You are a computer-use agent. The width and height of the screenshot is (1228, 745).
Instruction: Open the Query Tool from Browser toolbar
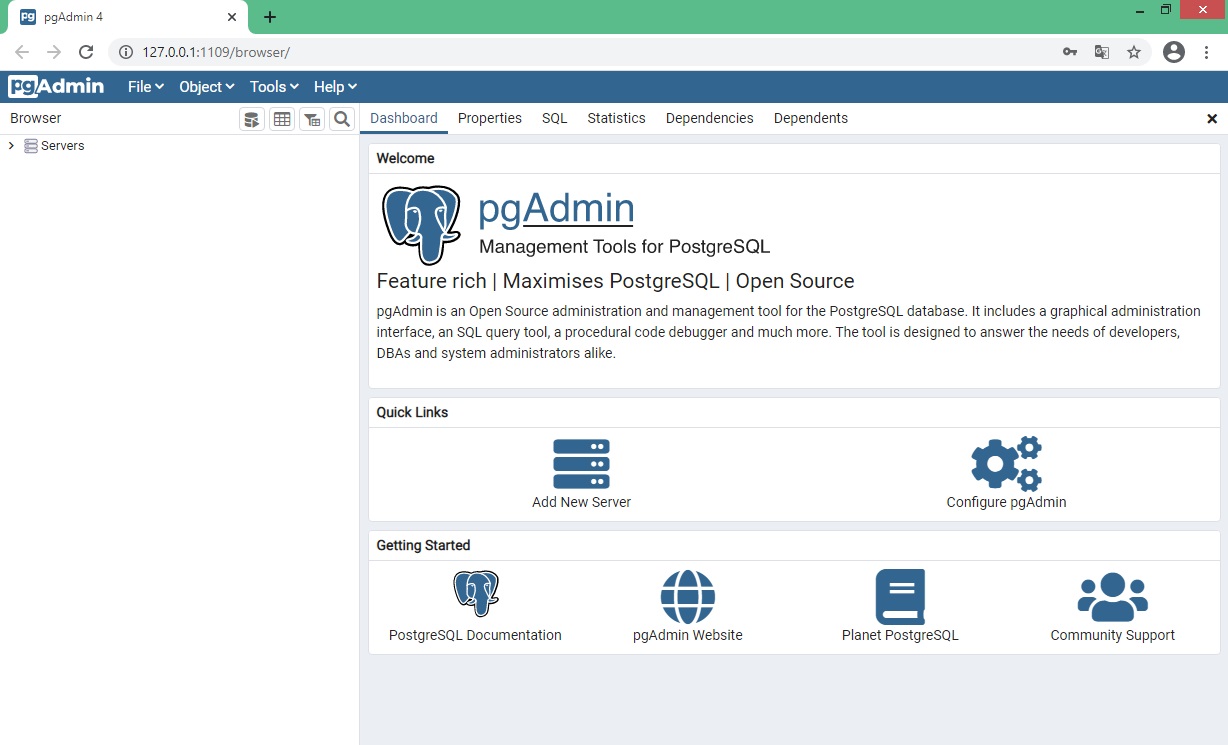coord(252,119)
